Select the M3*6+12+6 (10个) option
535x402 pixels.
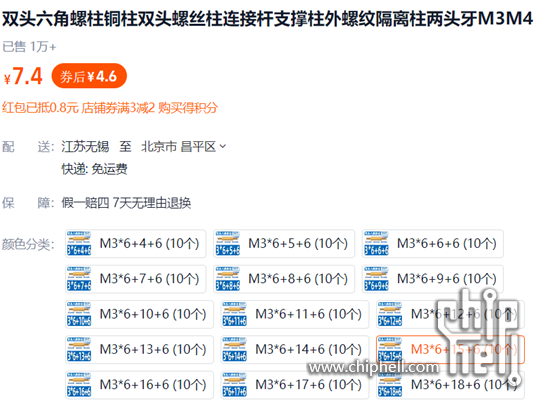[450, 314]
